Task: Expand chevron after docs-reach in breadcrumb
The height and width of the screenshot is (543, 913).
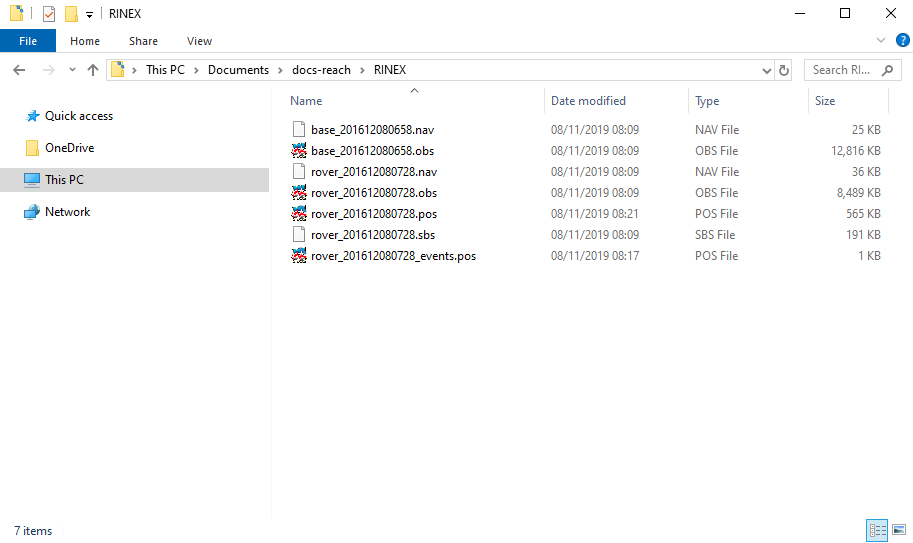Action: click(x=362, y=70)
